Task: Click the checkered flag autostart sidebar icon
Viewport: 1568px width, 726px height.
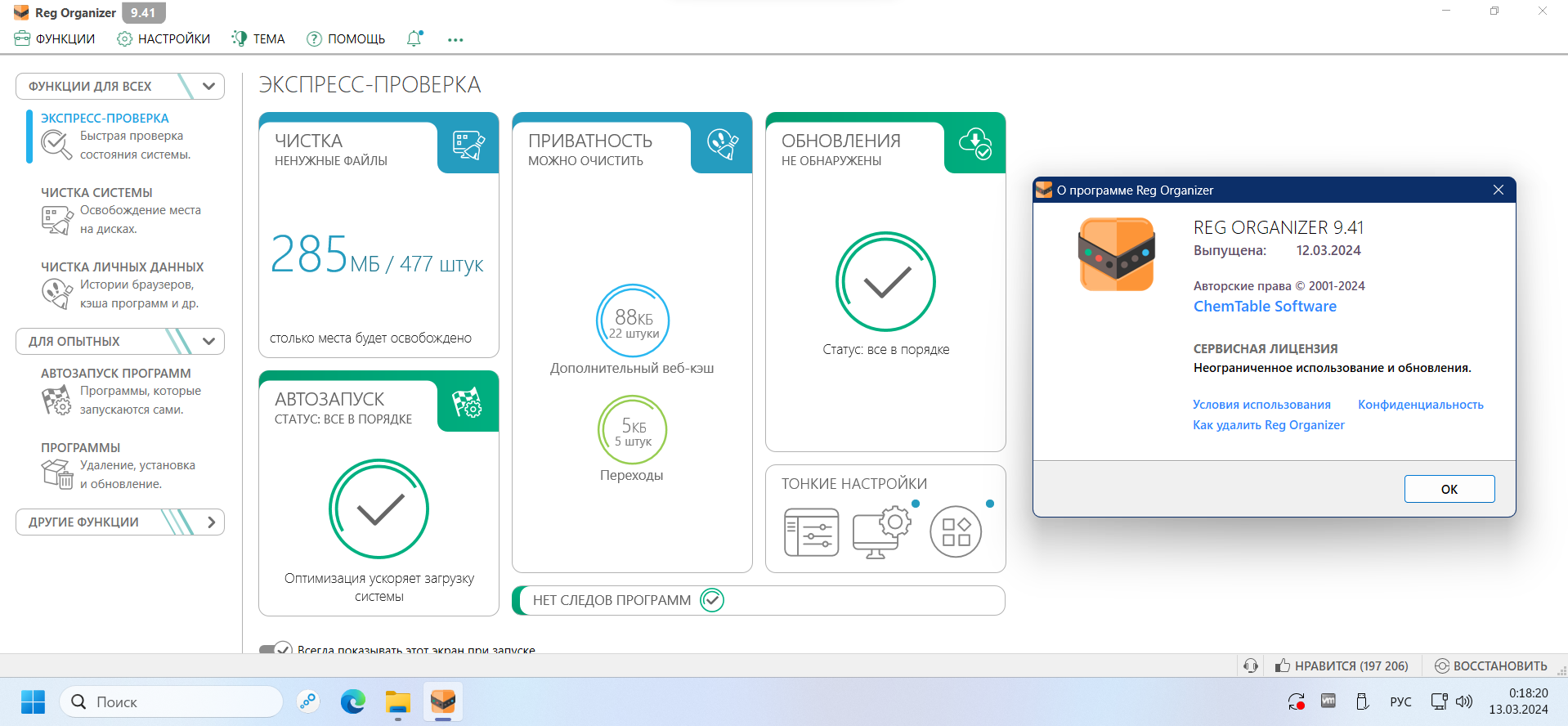Action: tap(57, 400)
